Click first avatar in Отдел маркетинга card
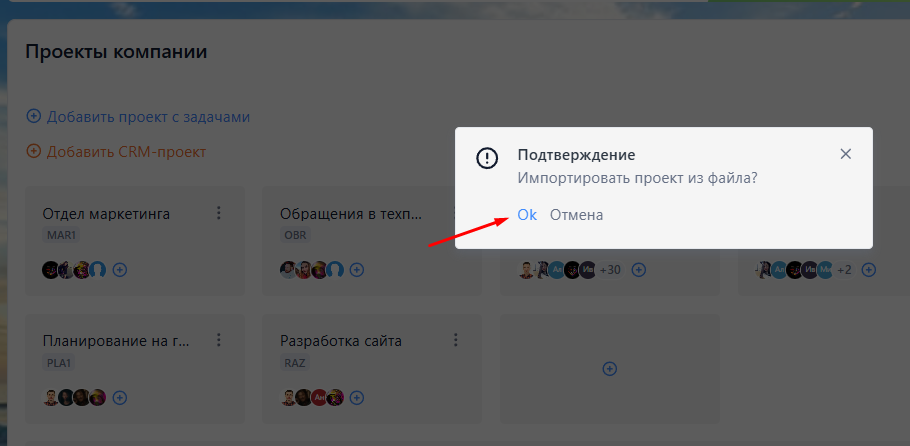The width and height of the screenshot is (910, 446). coord(49,269)
